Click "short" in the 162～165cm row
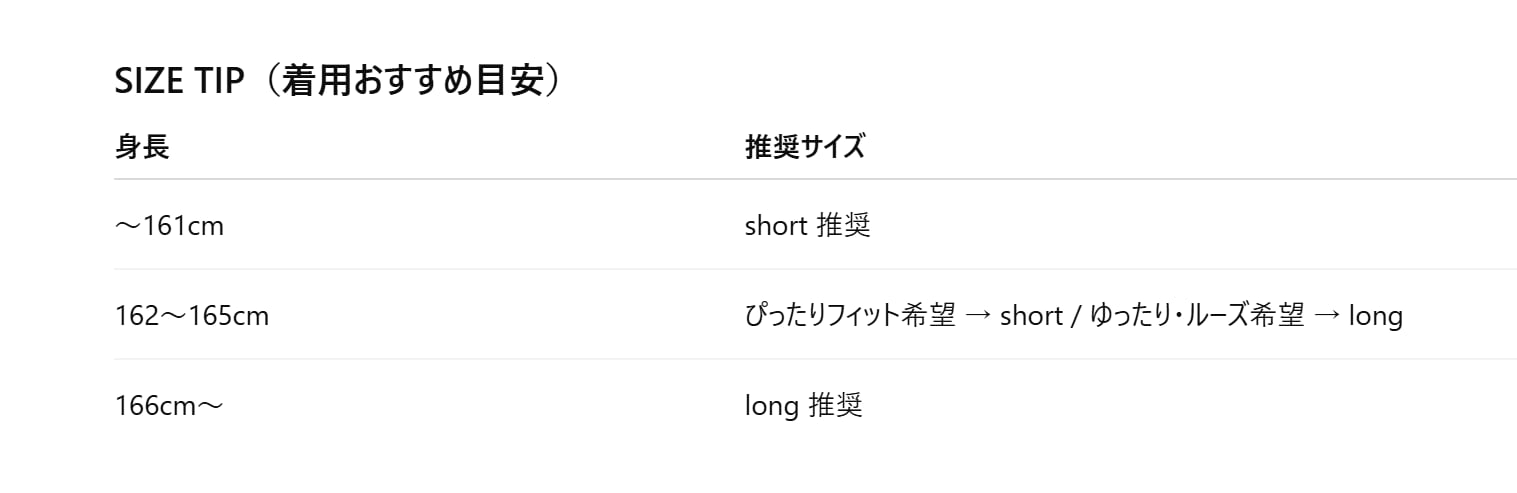The width and height of the screenshot is (1517, 493). (x=1031, y=317)
